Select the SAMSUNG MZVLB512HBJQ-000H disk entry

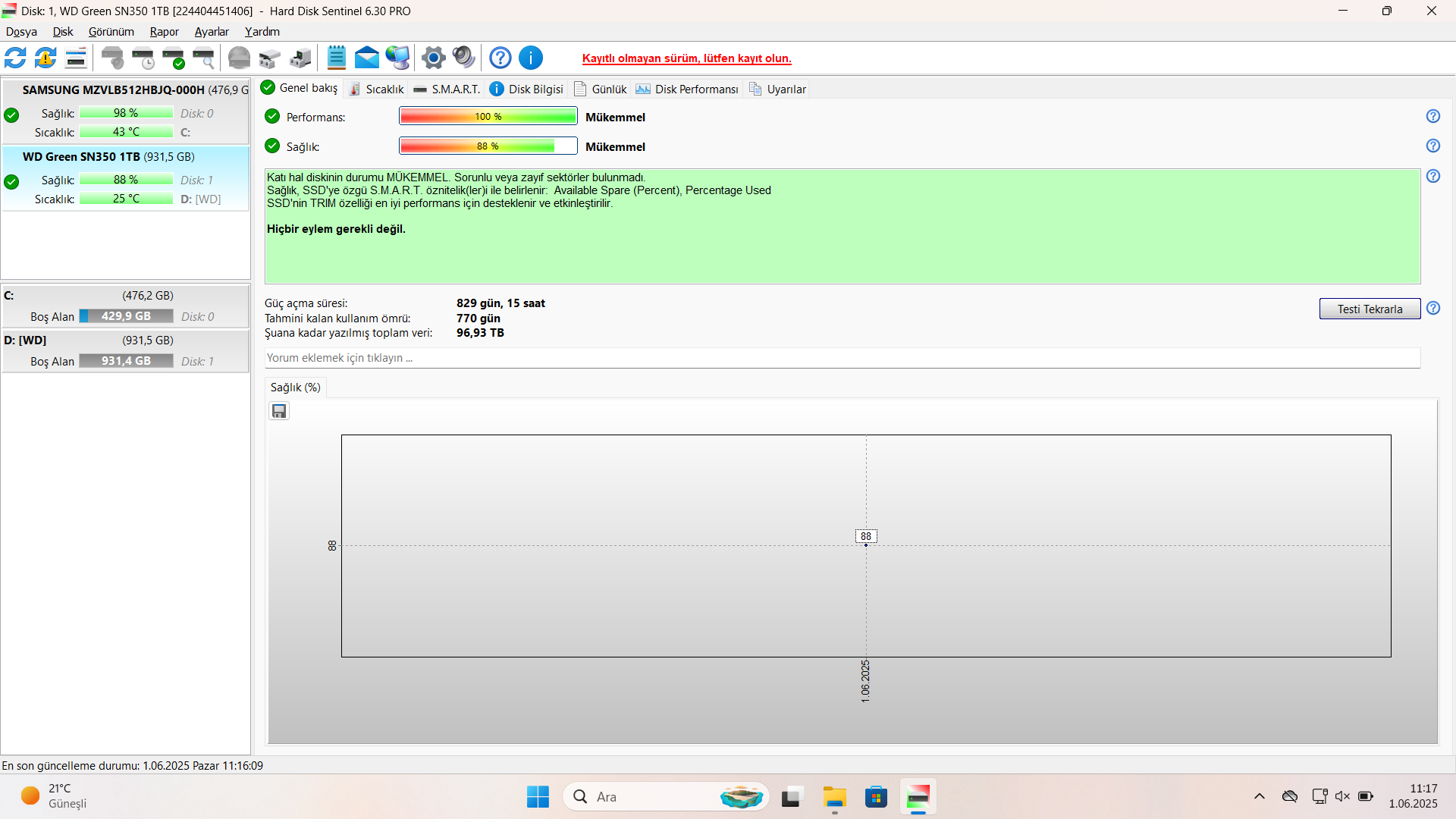(x=125, y=111)
